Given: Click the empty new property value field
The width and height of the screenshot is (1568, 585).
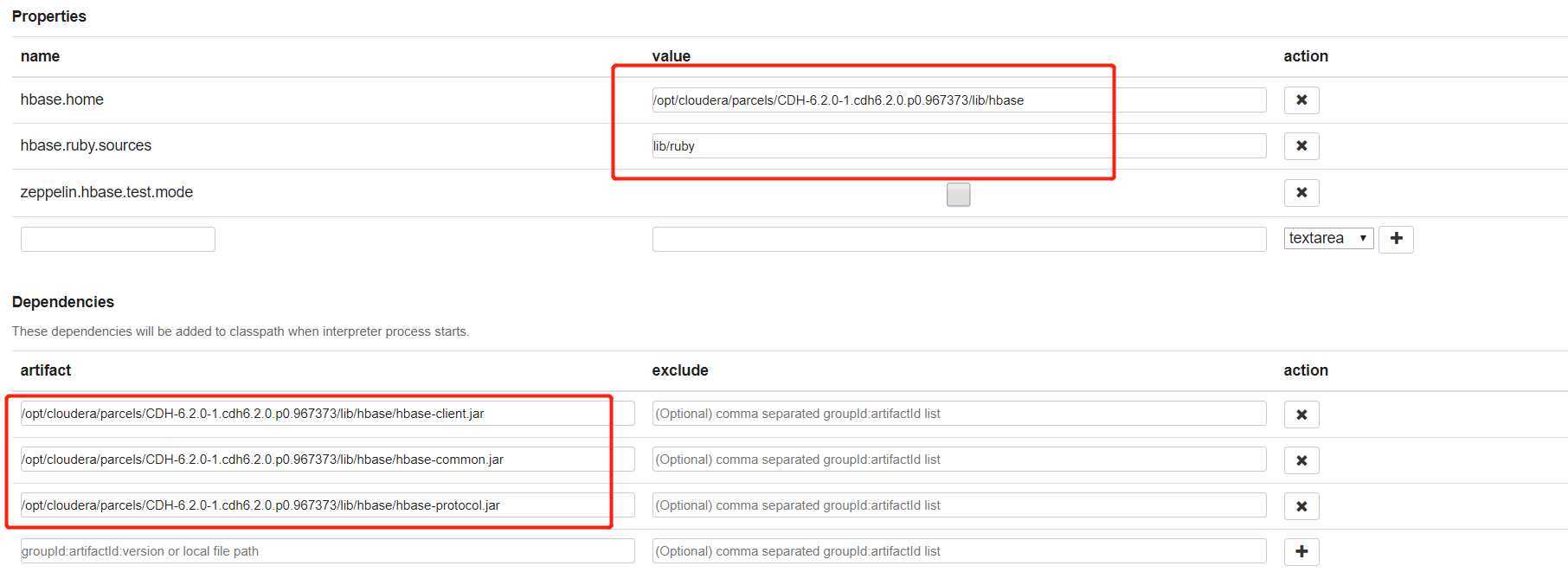Looking at the screenshot, I should pyautogui.click(x=958, y=240).
